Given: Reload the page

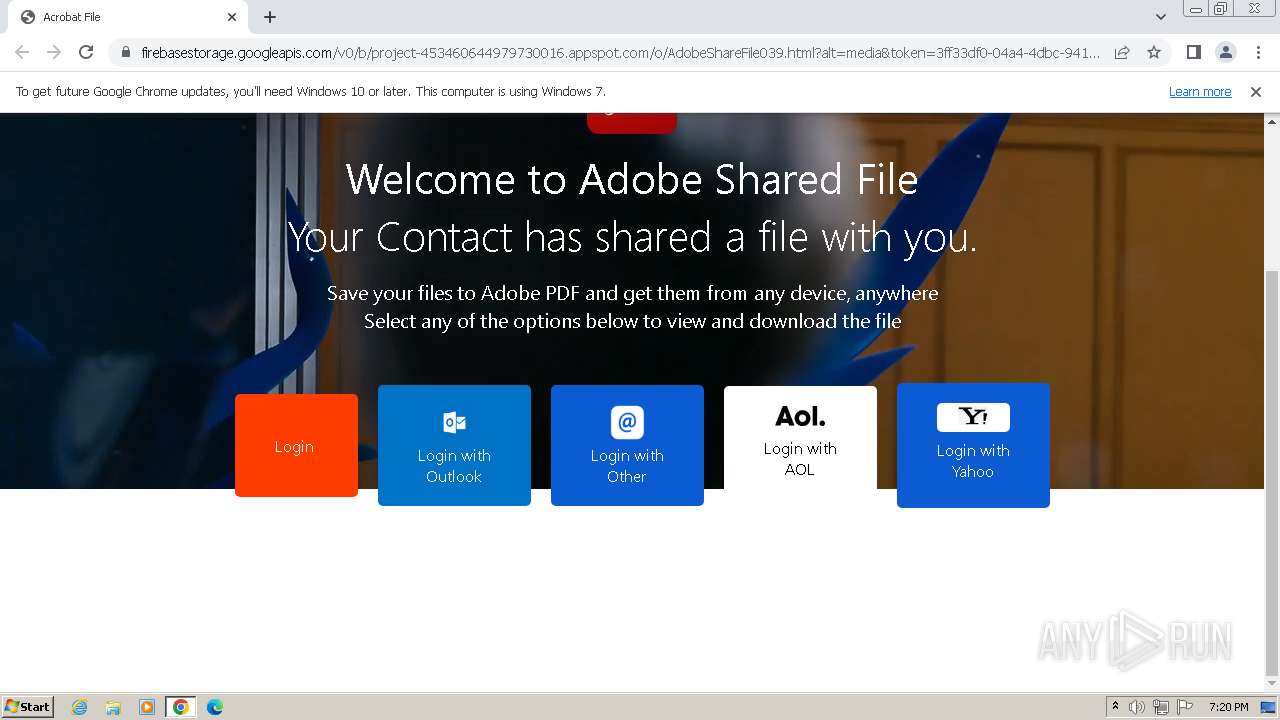Looking at the screenshot, I should (86, 52).
